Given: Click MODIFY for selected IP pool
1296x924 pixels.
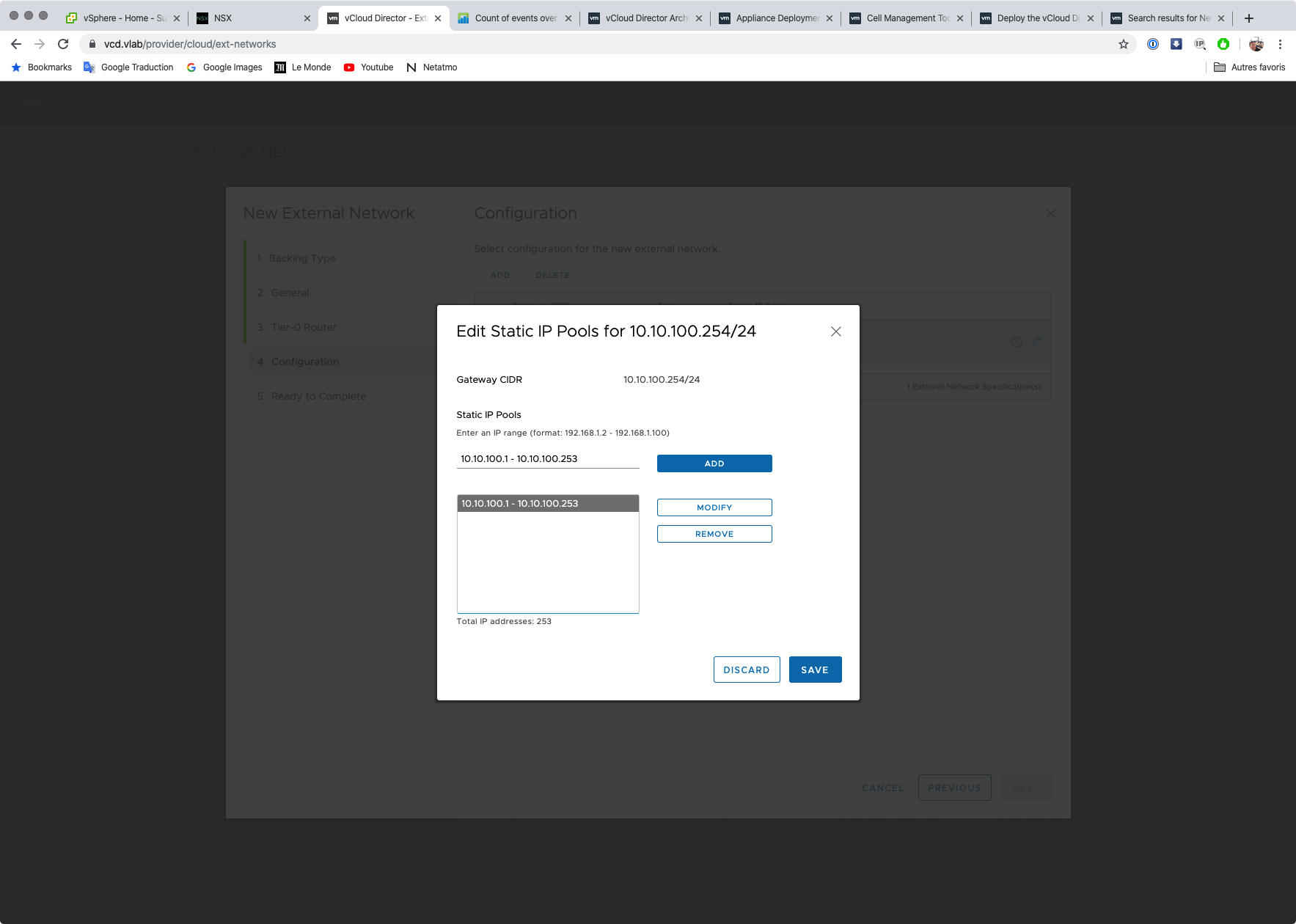Looking at the screenshot, I should click(x=714, y=507).
